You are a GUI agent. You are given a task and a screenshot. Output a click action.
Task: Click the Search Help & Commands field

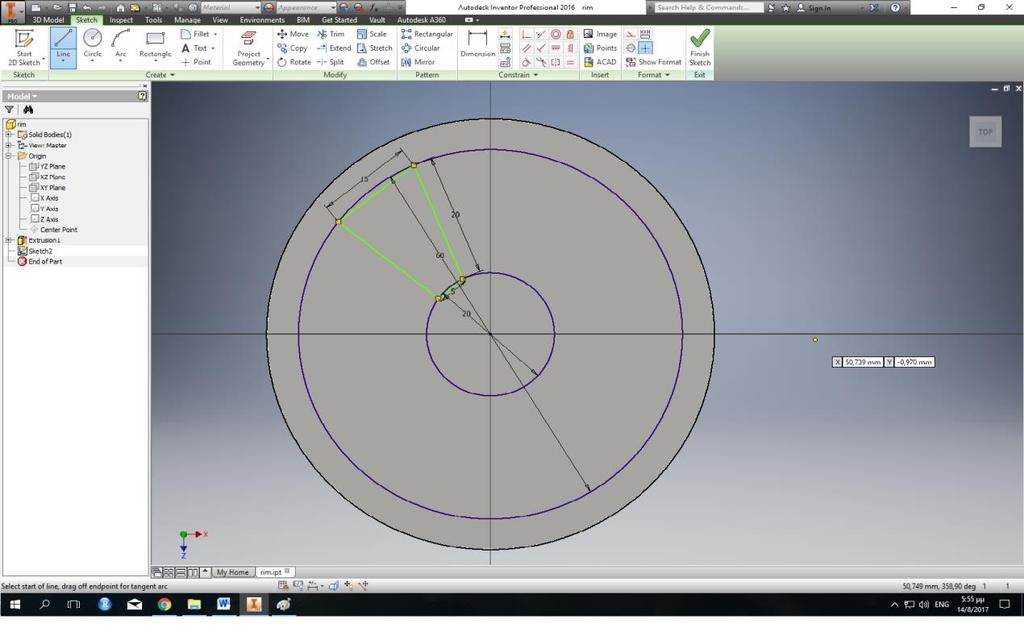tap(709, 8)
